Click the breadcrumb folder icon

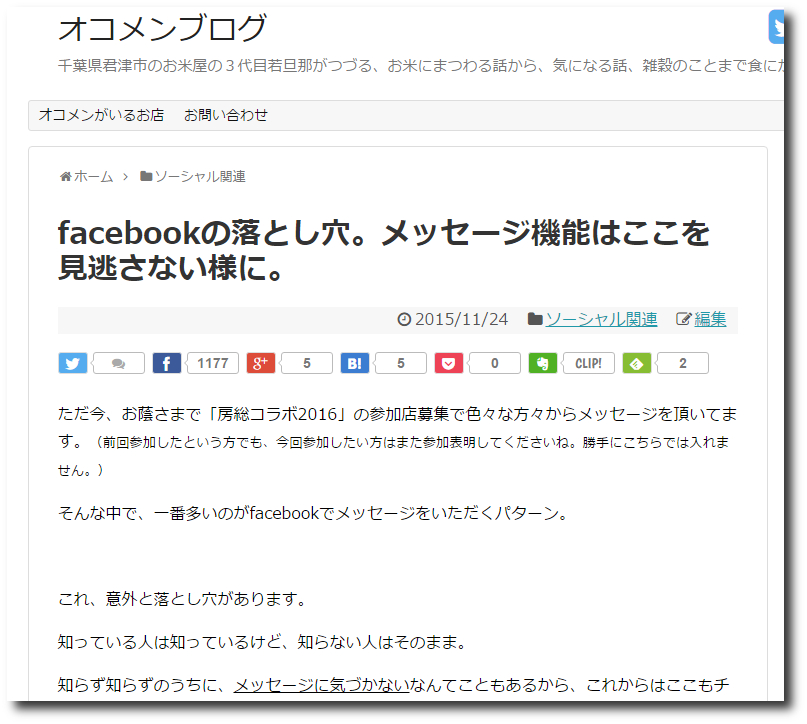[x=146, y=176]
